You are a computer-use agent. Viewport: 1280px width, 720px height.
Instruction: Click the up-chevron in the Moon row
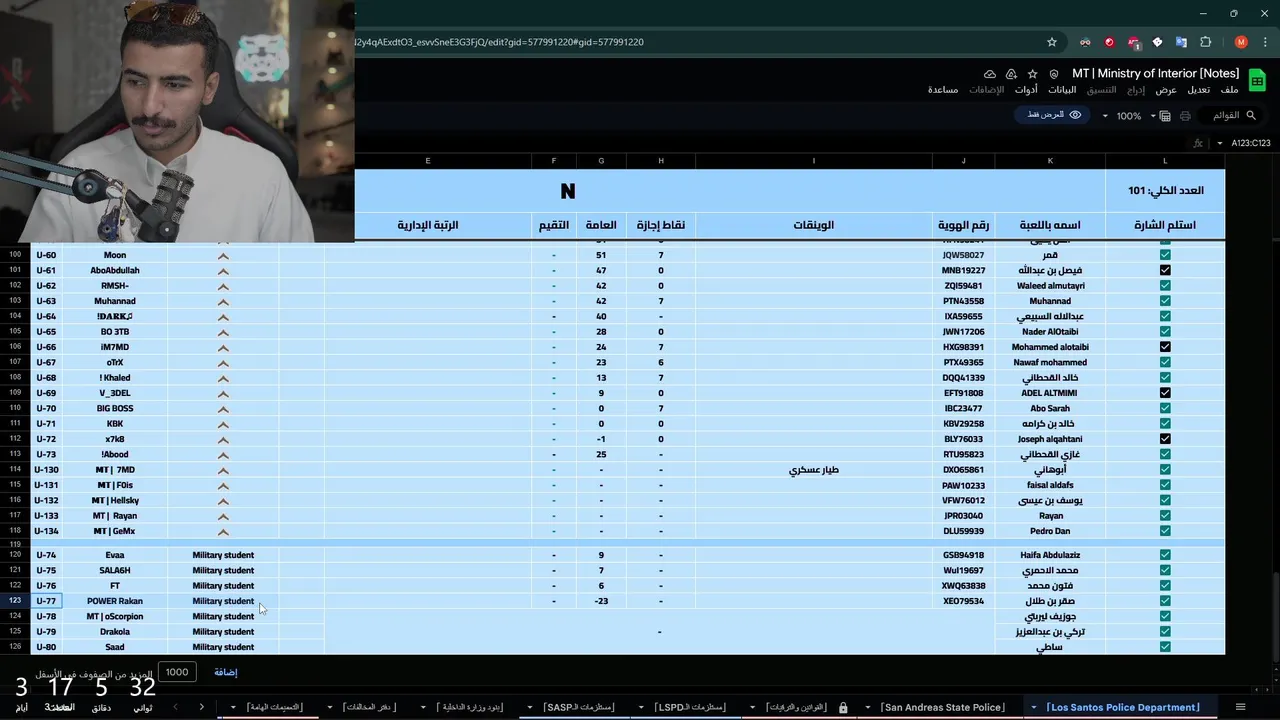(223, 255)
